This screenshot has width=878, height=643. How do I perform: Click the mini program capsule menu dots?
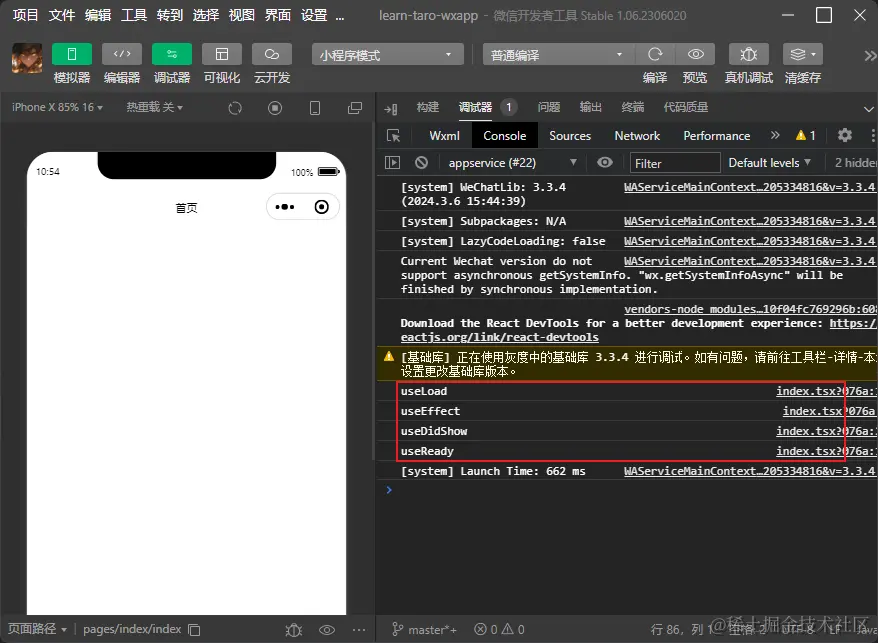(x=284, y=207)
